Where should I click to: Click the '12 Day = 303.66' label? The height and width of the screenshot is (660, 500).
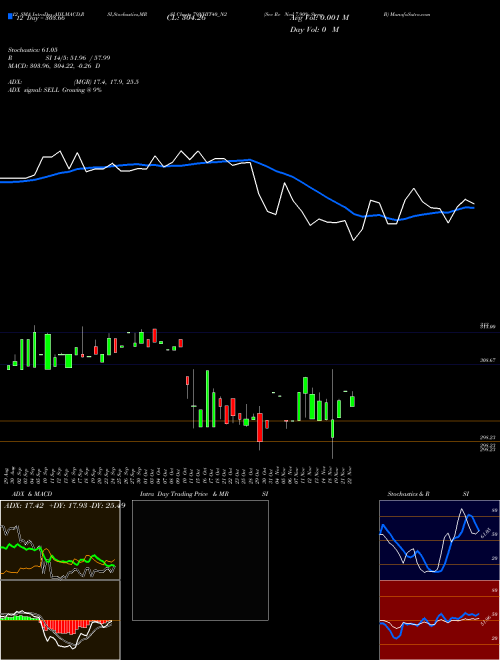(x=40, y=19)
